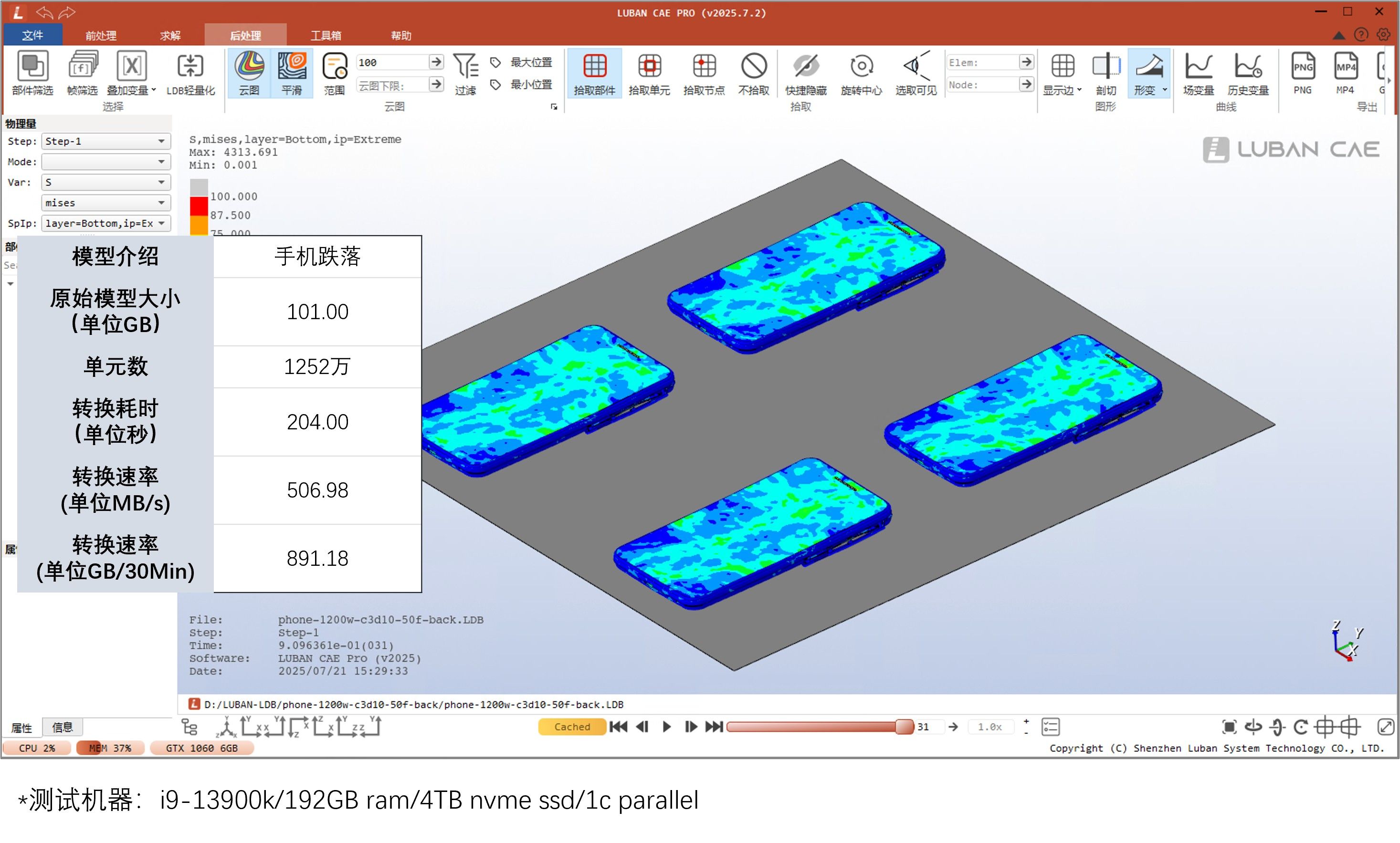The width and height of the screenshot is (1400, 843).
Task: Expand the mises component dropdown
Action: [105, 203]
